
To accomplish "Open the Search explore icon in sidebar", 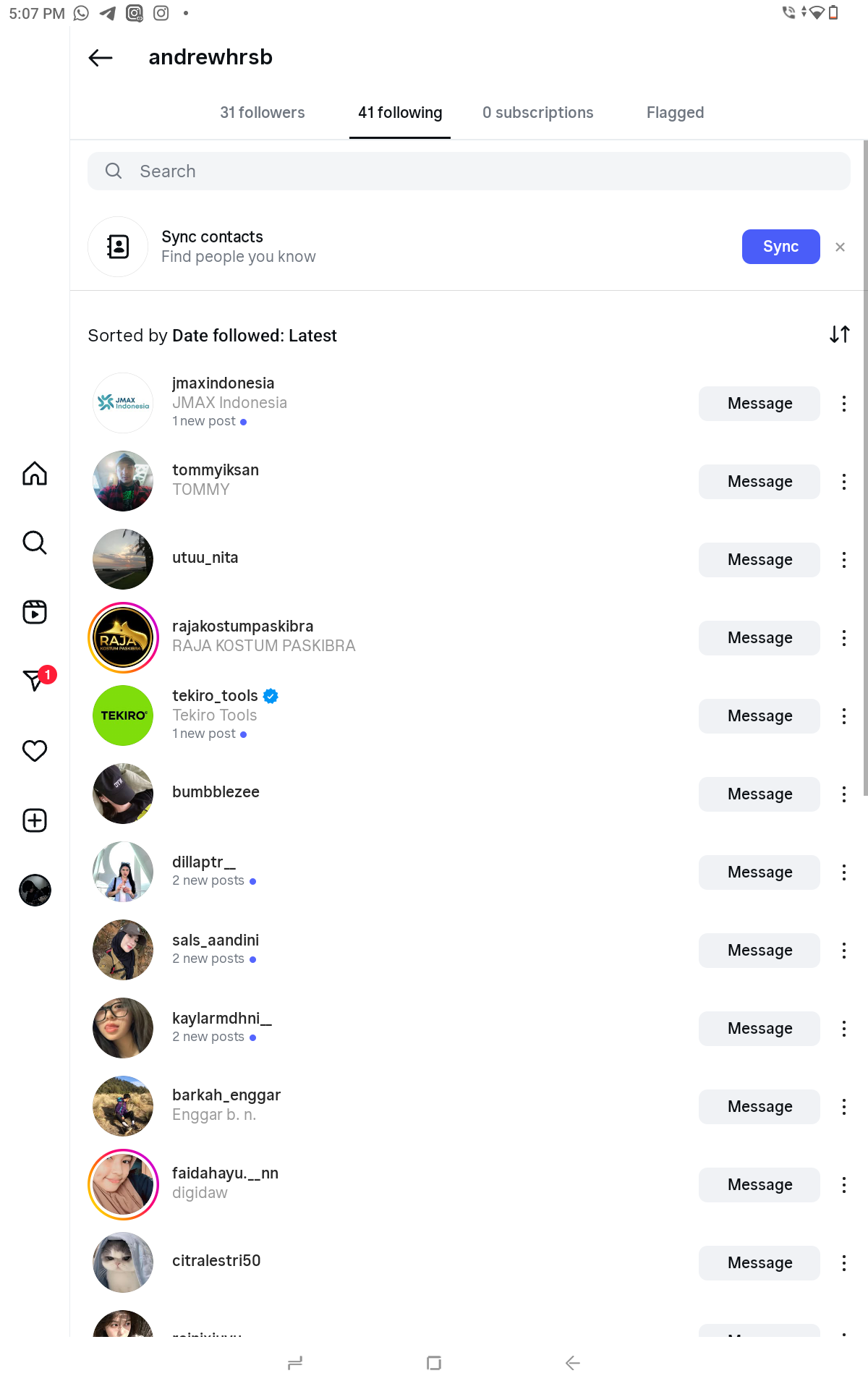I will click(x=35, y=543).
